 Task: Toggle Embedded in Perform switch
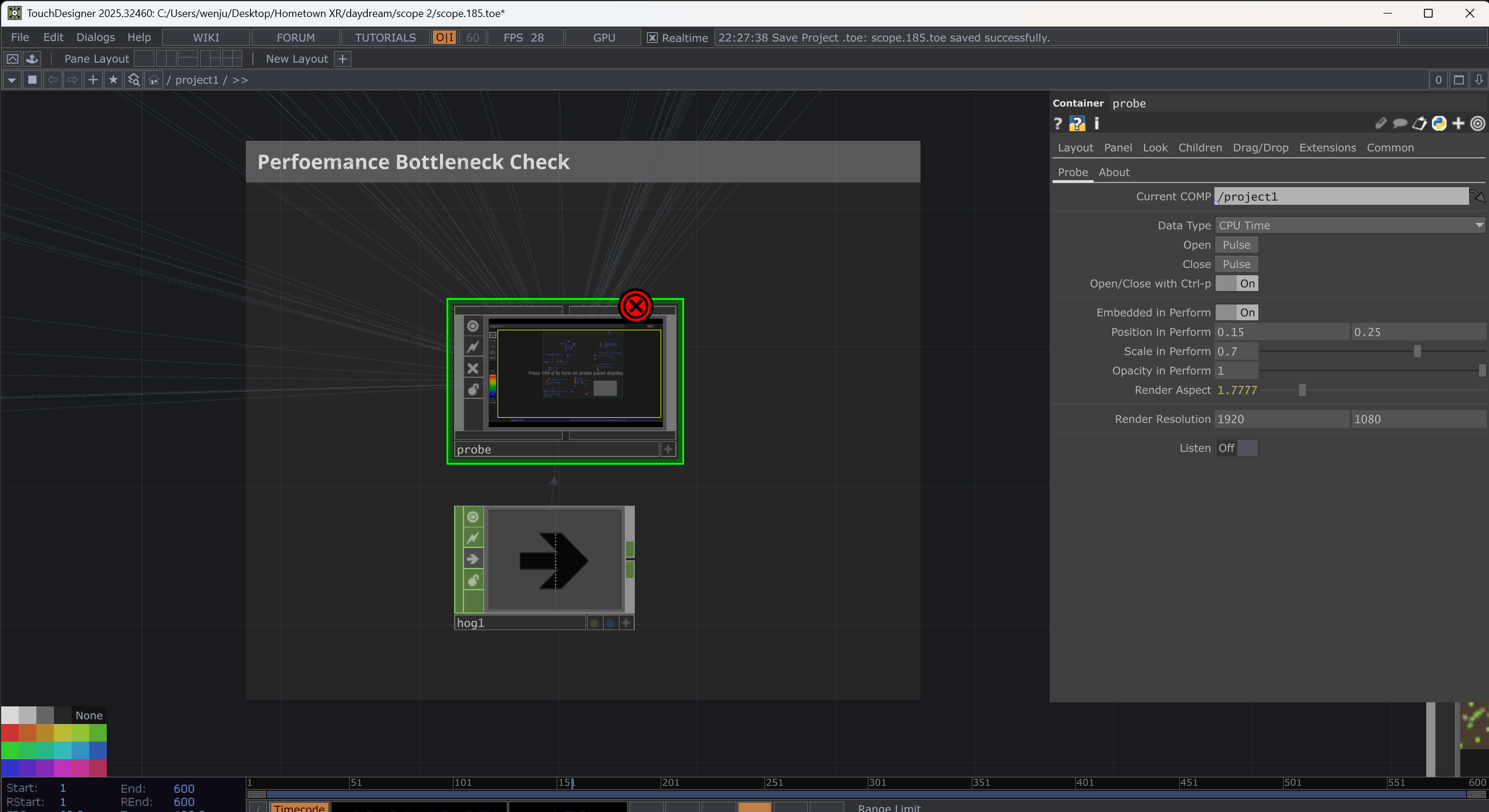click(1237, 313)
